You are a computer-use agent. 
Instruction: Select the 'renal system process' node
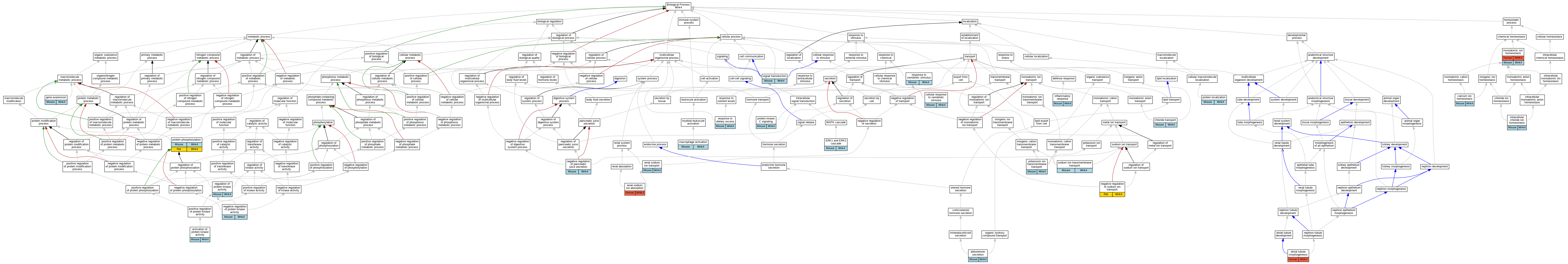coord(622,145)
